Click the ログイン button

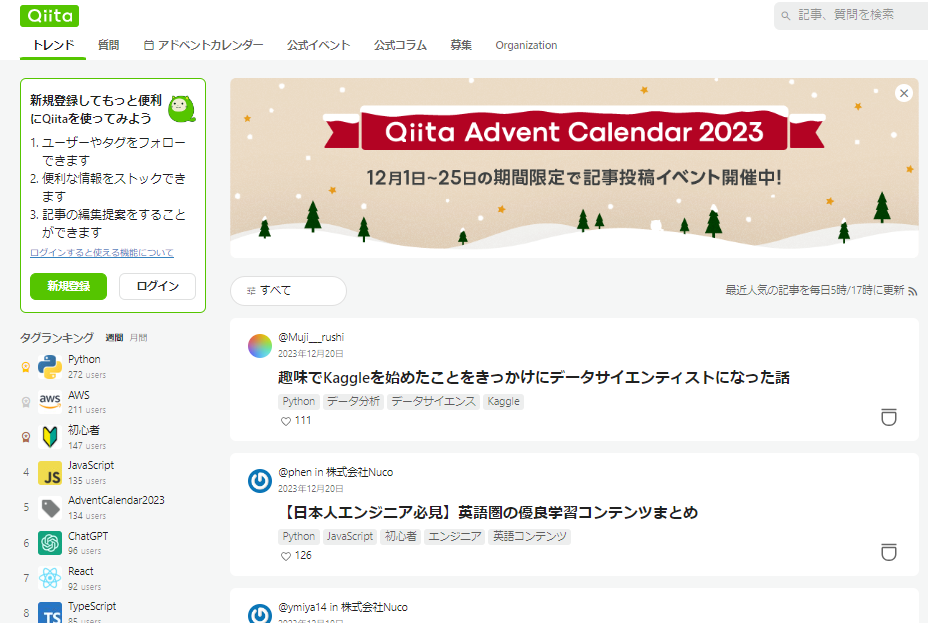tap(157, 286)
